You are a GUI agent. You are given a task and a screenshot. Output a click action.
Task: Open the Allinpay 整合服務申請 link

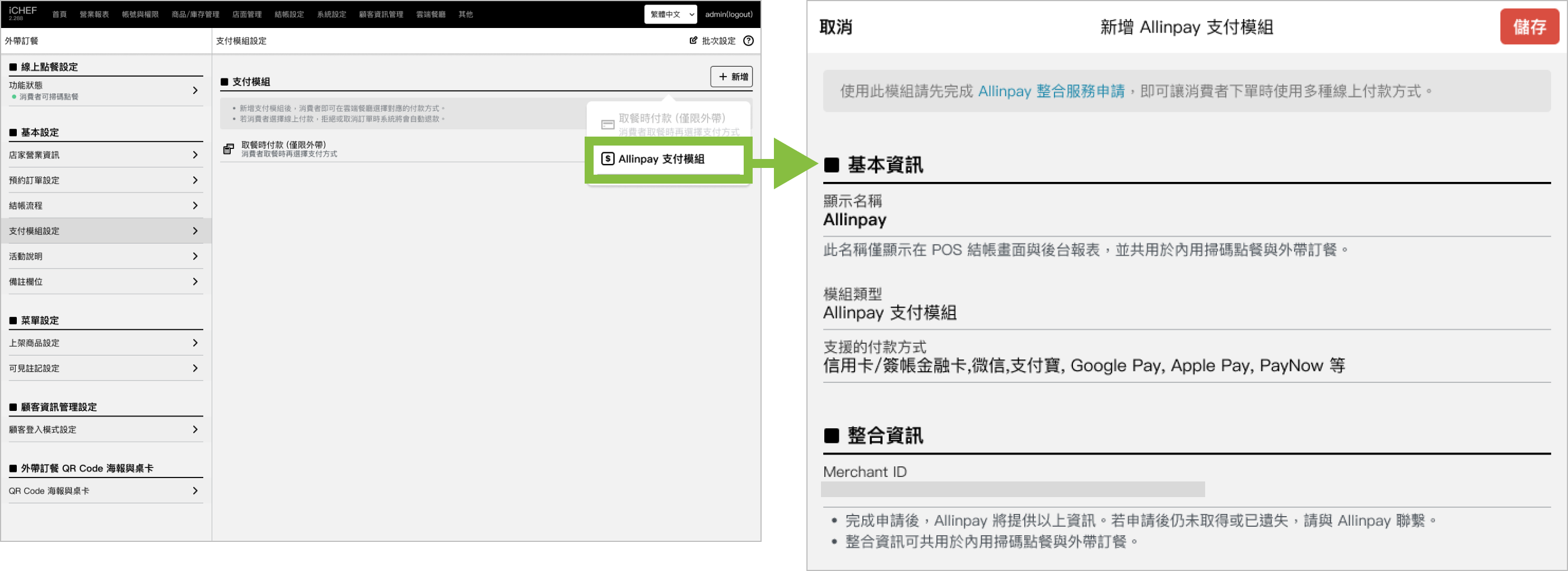(1051, 91)
